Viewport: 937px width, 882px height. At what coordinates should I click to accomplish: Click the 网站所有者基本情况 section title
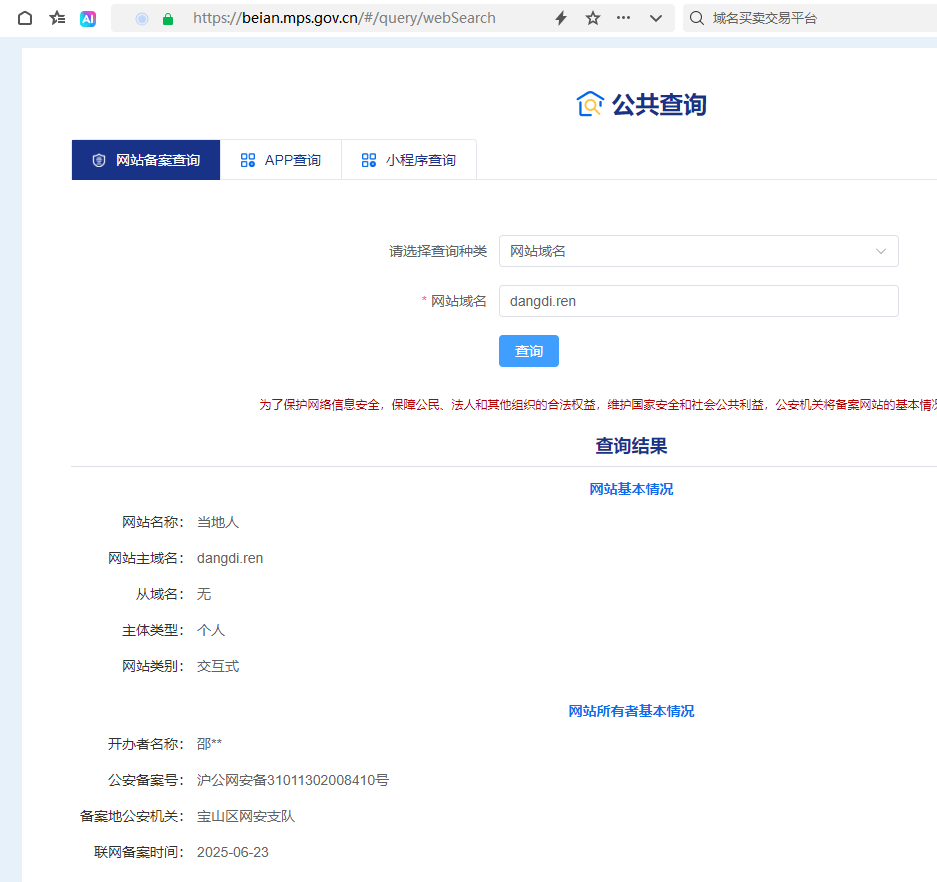(x=631, y=711)
